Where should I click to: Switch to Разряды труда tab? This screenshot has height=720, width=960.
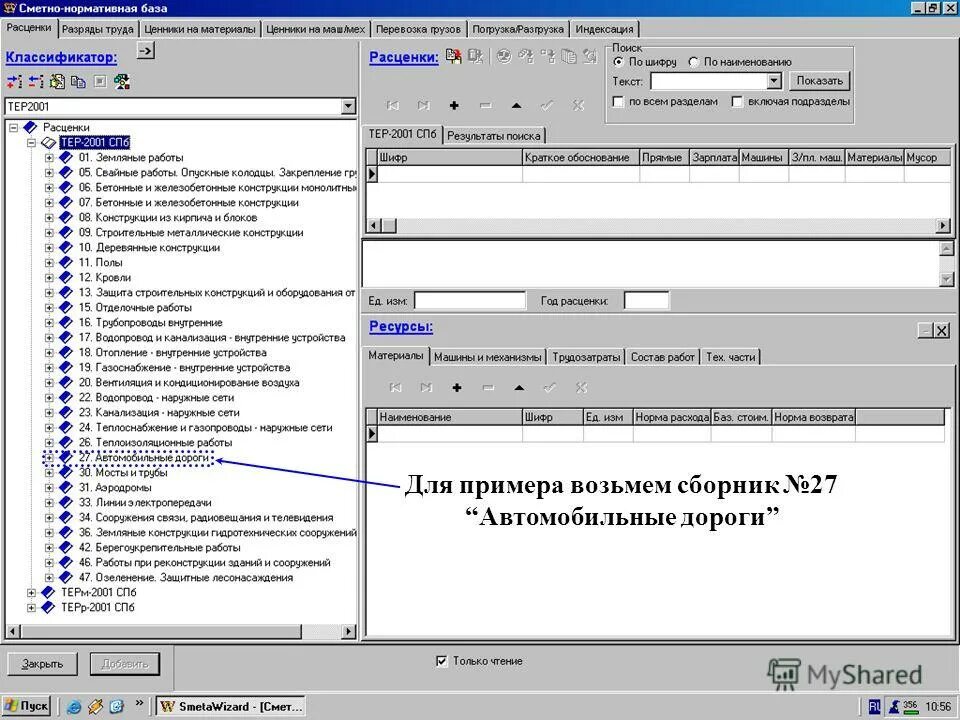pos(98,29)
